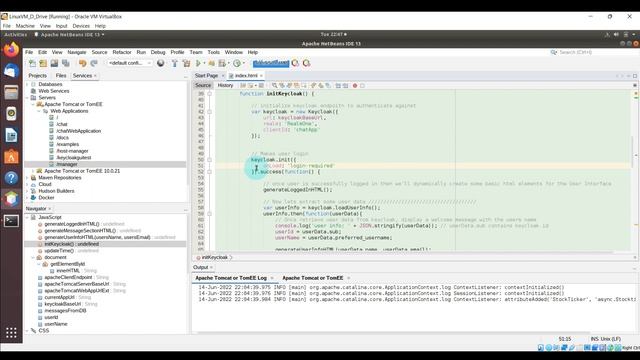Image resolution: width=640 pixels, height=360 pixels.
Task: Expand the Maven Repositories node
Action: click(x=28, y=178)
